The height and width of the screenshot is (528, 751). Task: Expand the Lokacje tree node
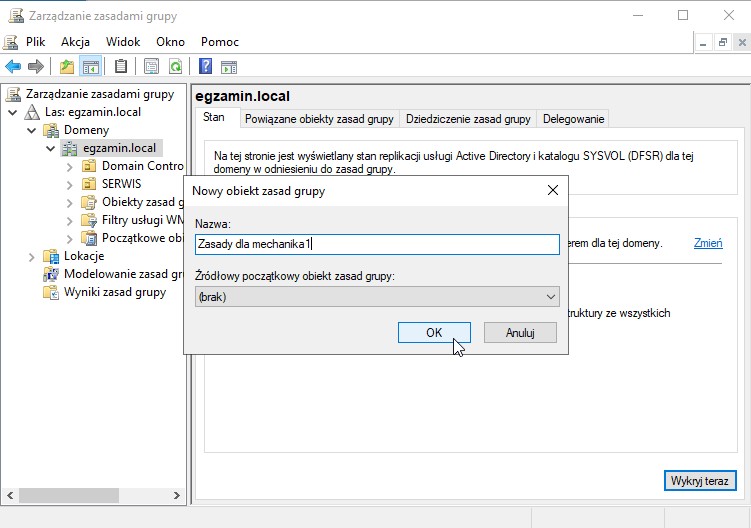tap(32, 256)
